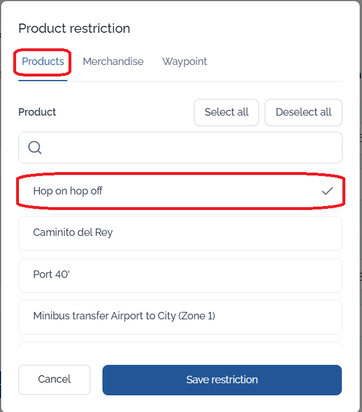Screen dimensions: 362x412
Task: Click the Select all button
Action: [226, 112]
